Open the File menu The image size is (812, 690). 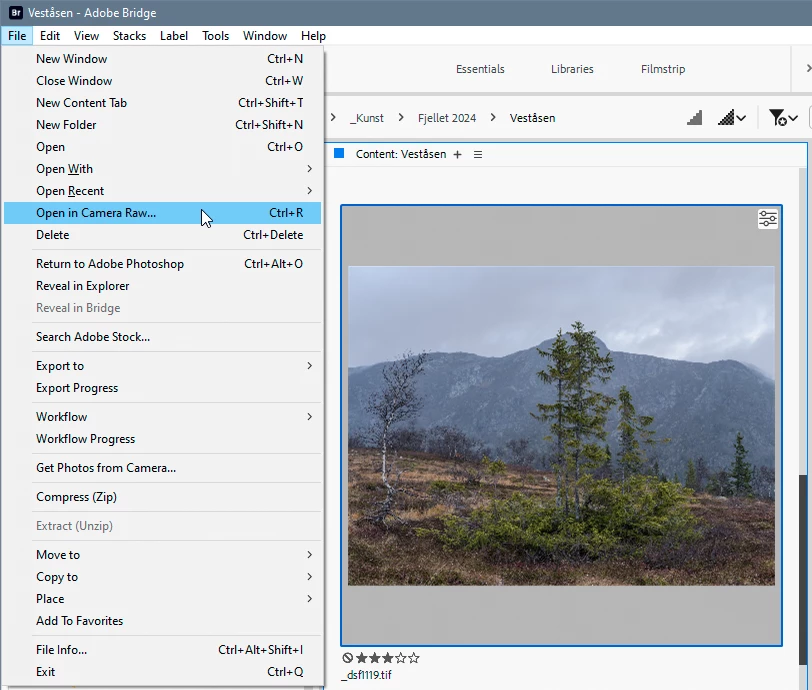pyautogui.click(x=17, y=36)
